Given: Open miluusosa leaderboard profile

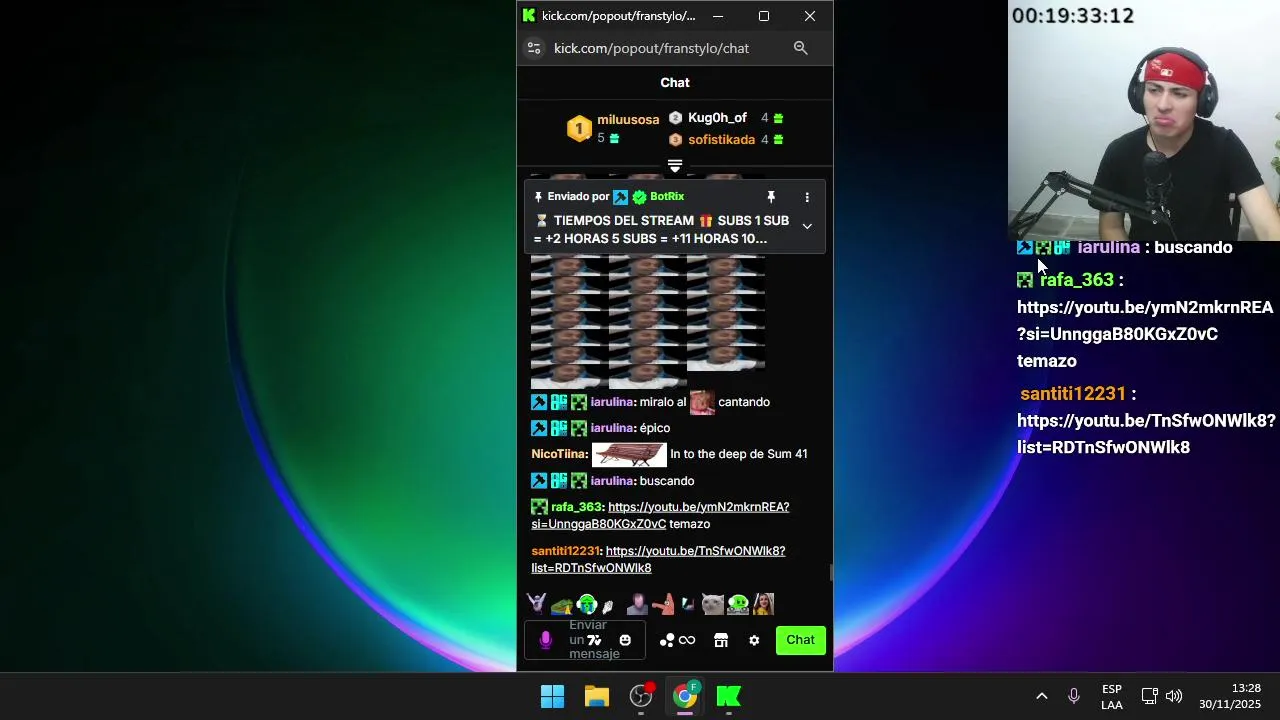Looking at the screenshot, I should pyautogui.click(x=628, y=120).
